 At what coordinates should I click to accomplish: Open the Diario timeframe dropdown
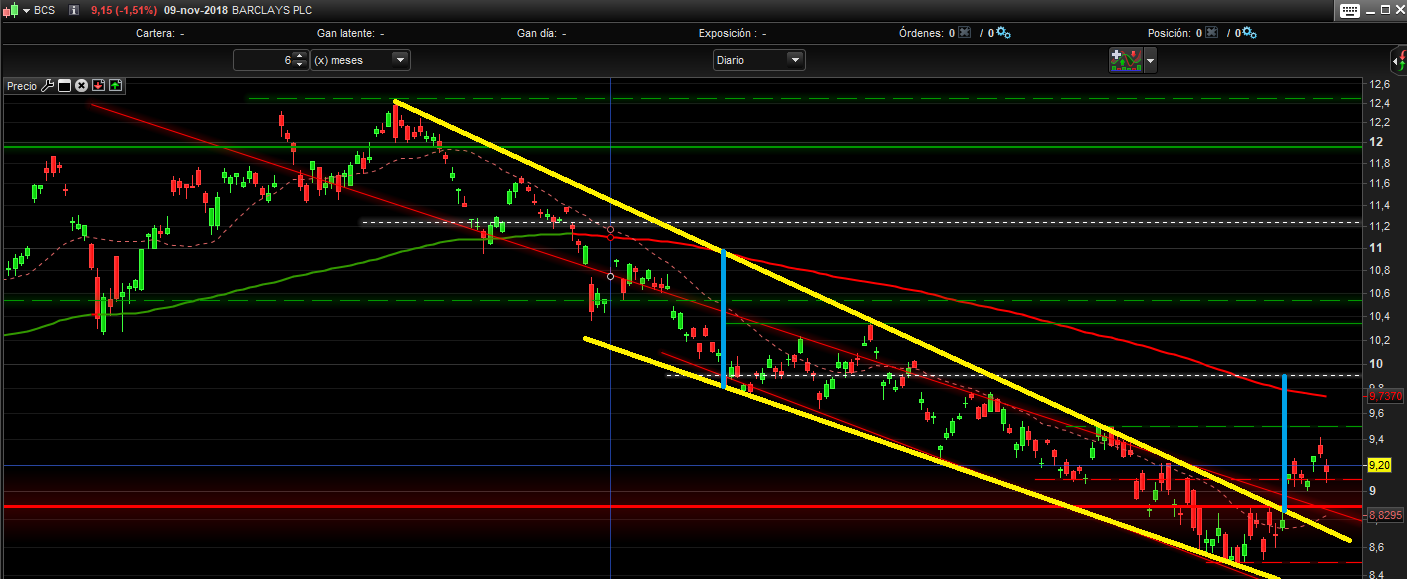759,60
